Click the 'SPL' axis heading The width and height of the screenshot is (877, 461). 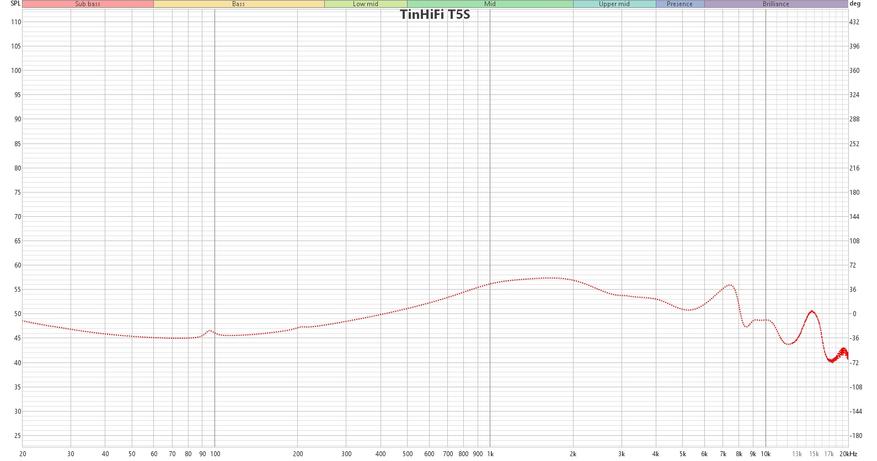pos(16,4)
